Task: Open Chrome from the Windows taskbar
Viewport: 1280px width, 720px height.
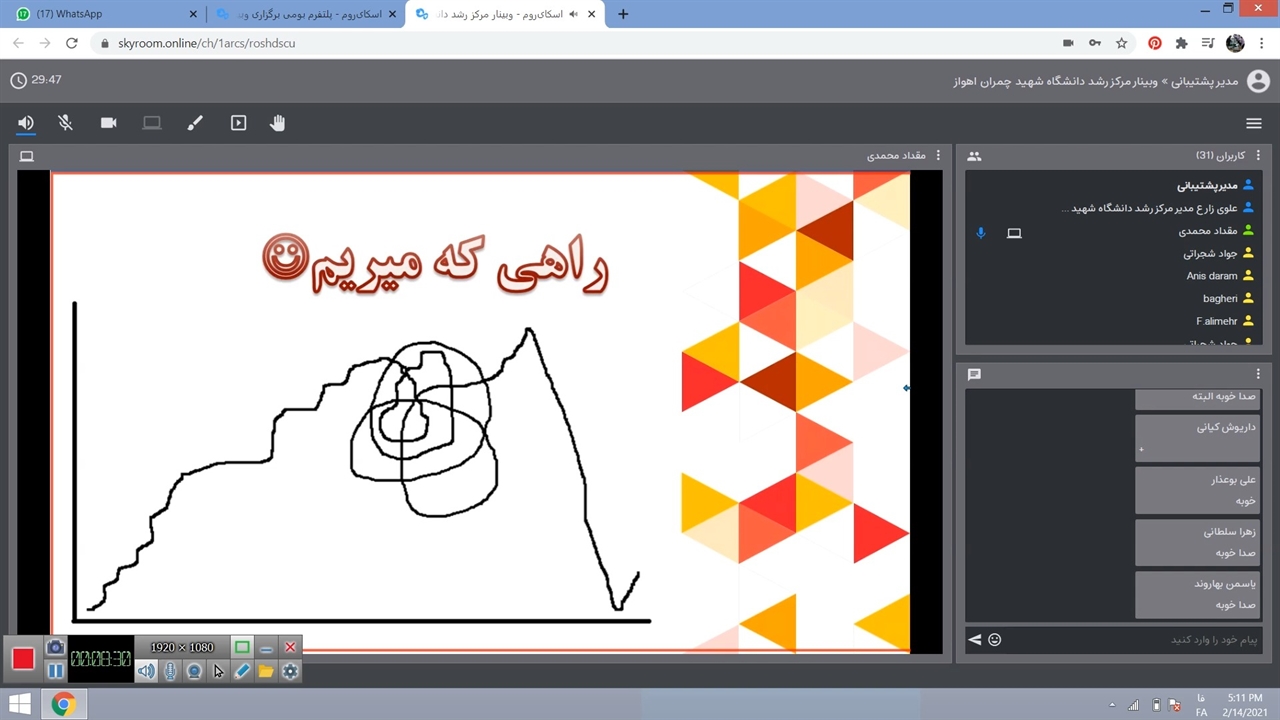Action: tap(63, 705)
